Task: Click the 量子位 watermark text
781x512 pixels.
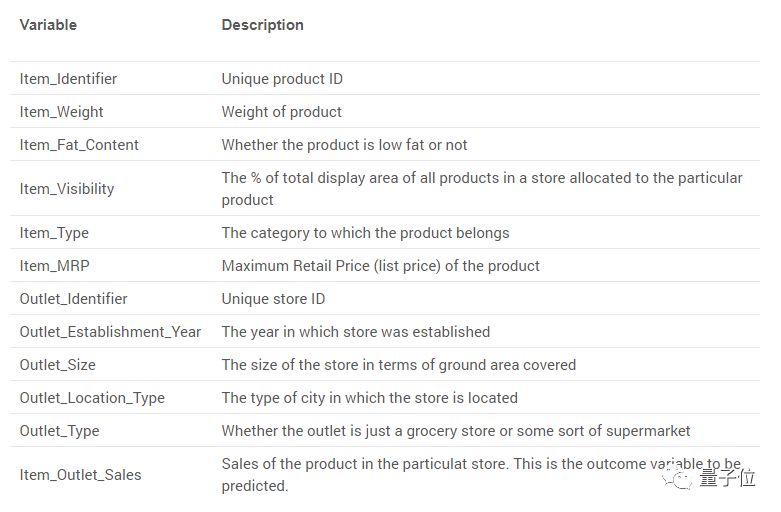Action: 728,482
